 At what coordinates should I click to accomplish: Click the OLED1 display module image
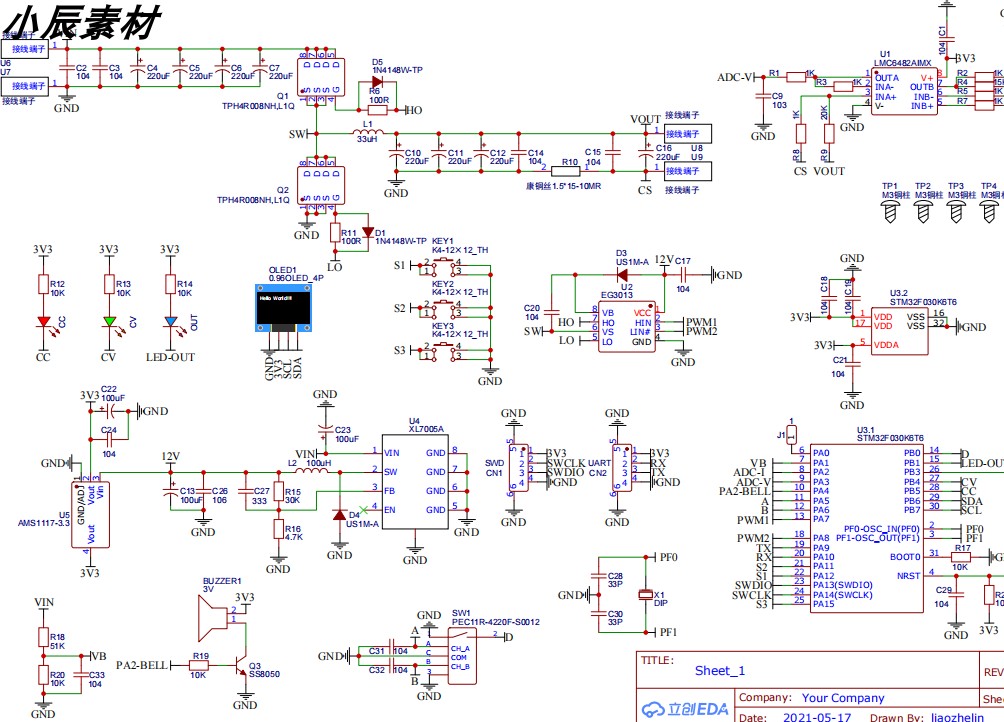(x=284, y=309)
